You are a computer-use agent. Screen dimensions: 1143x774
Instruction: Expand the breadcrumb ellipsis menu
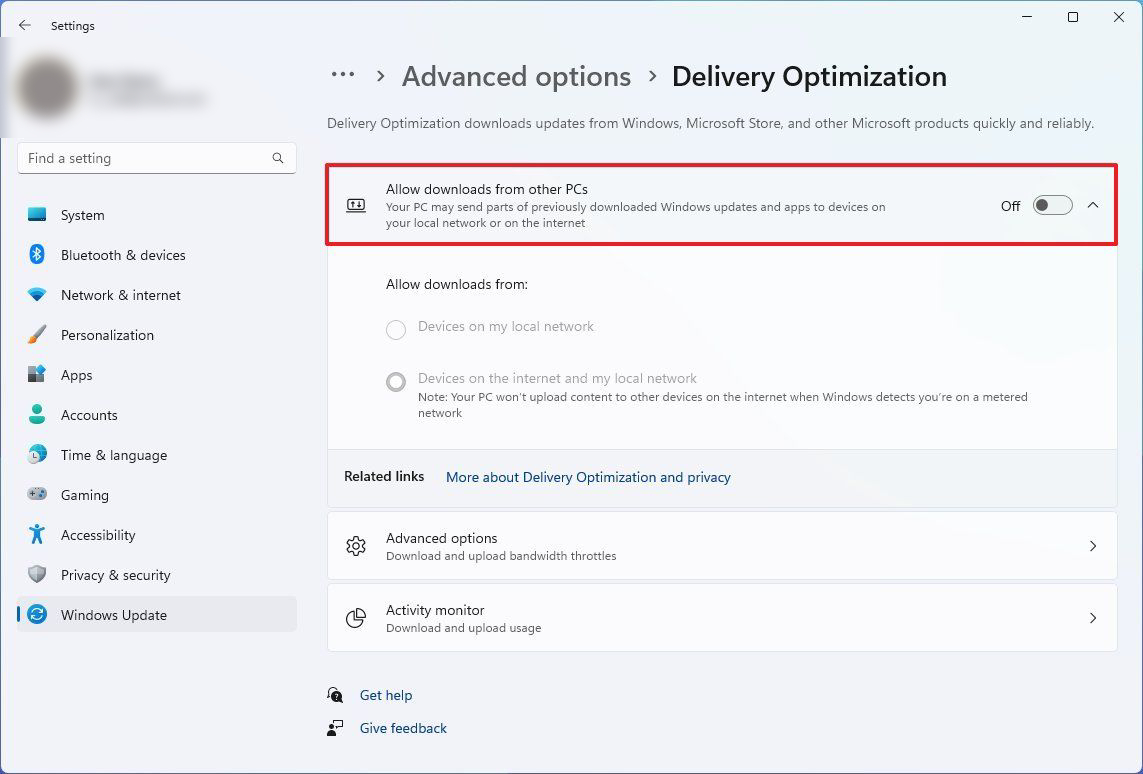point(343,74)
